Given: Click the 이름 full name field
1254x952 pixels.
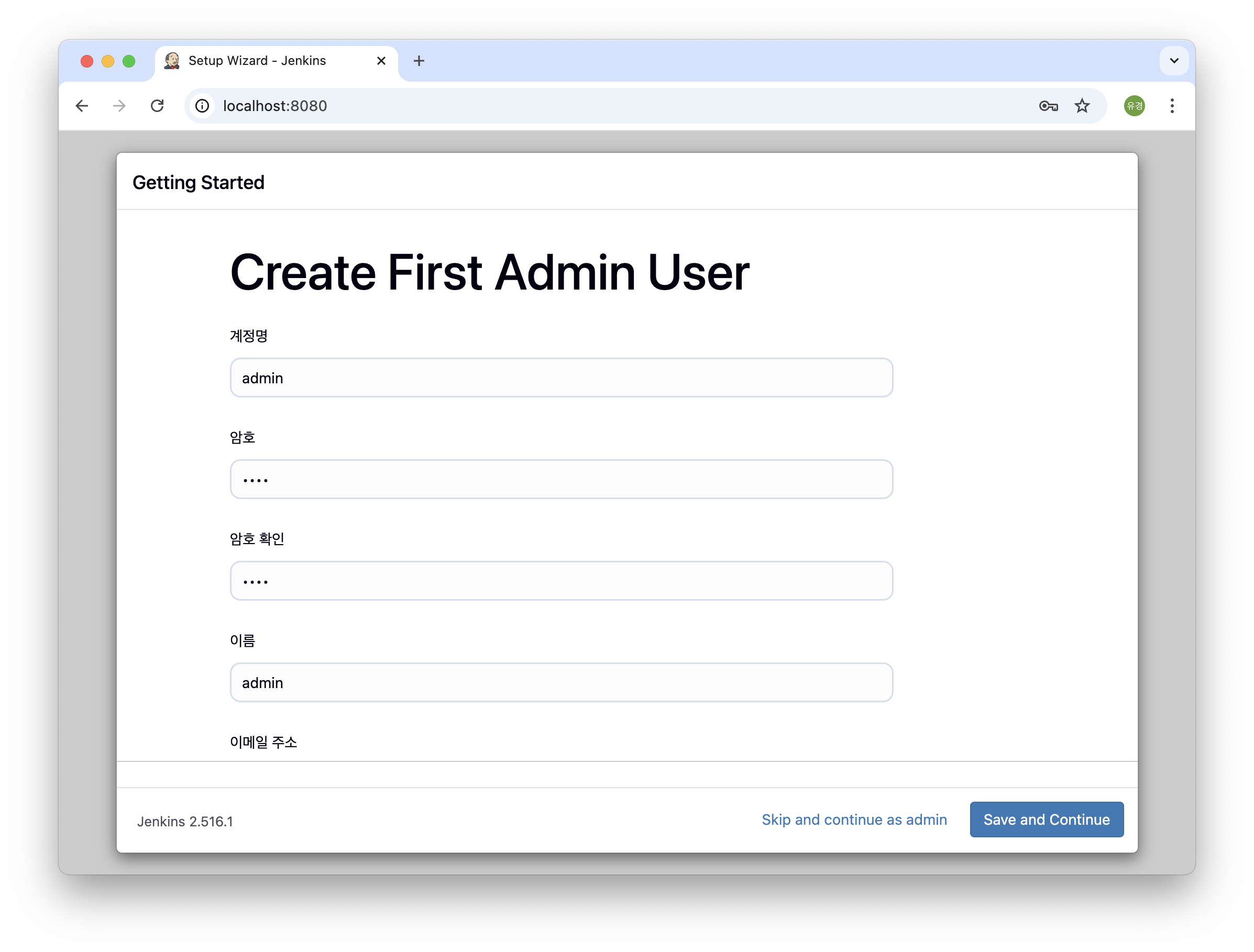Looking at the screenshot, I should pos(561,682).
